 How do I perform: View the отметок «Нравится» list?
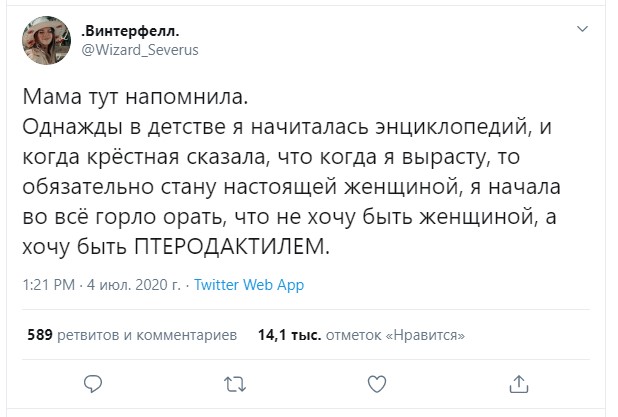[405, 336]
